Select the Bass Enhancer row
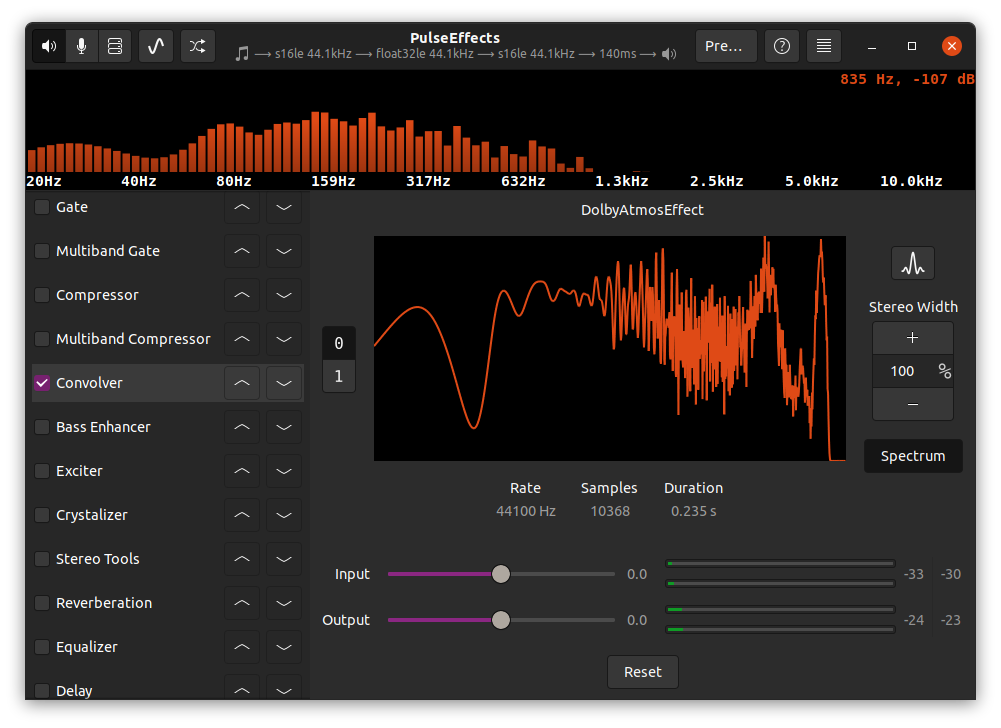Viewport: 1001px width, 728px height. 167,427
